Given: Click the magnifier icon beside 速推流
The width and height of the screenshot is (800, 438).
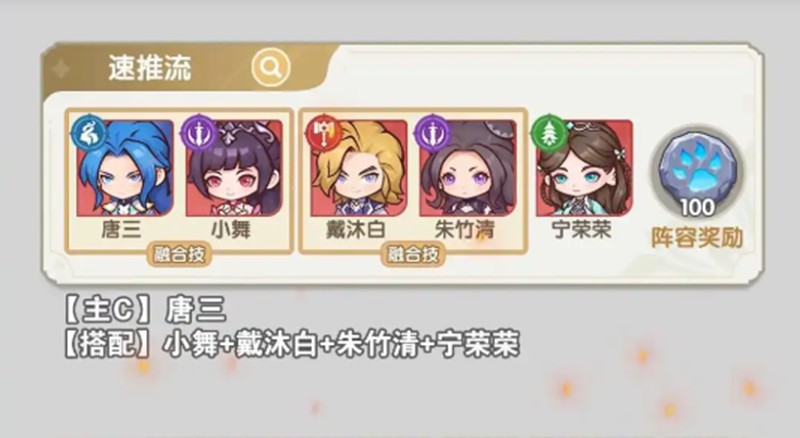Looking at the screenshot, I should coord(271,67).
